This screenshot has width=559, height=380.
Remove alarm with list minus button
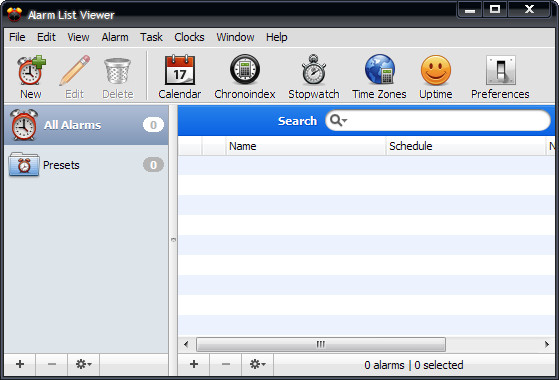[x=226, y=364]
